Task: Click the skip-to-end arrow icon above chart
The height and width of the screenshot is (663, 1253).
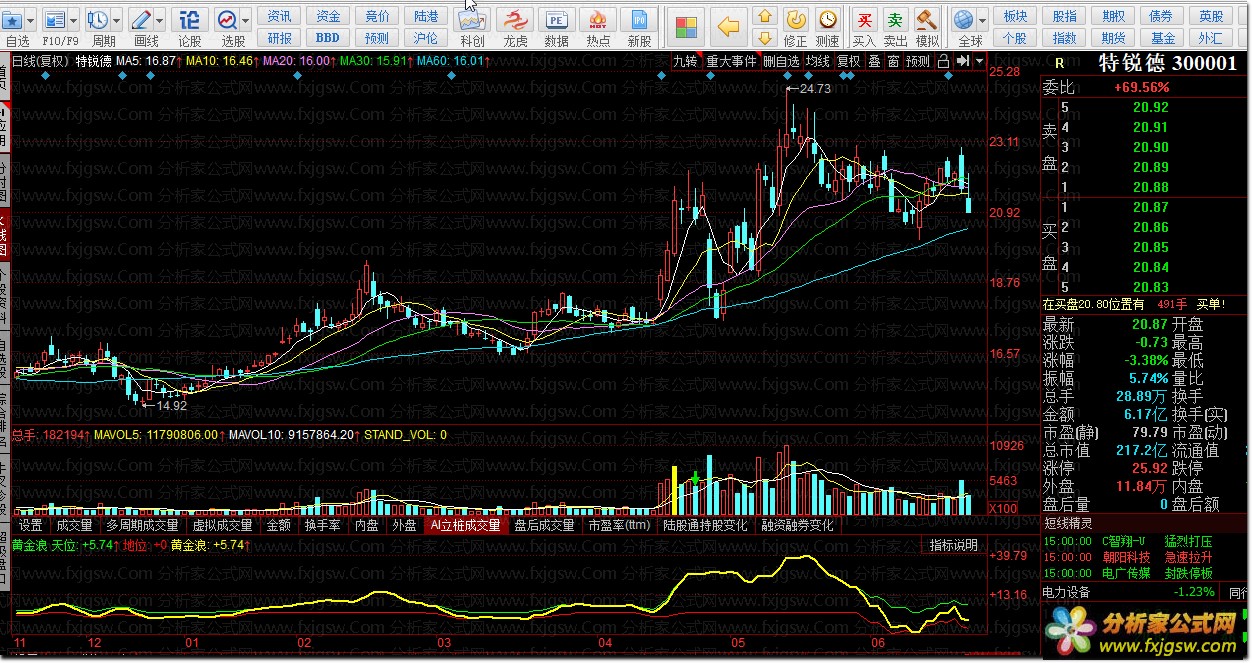Action: (x=962, y=60)
